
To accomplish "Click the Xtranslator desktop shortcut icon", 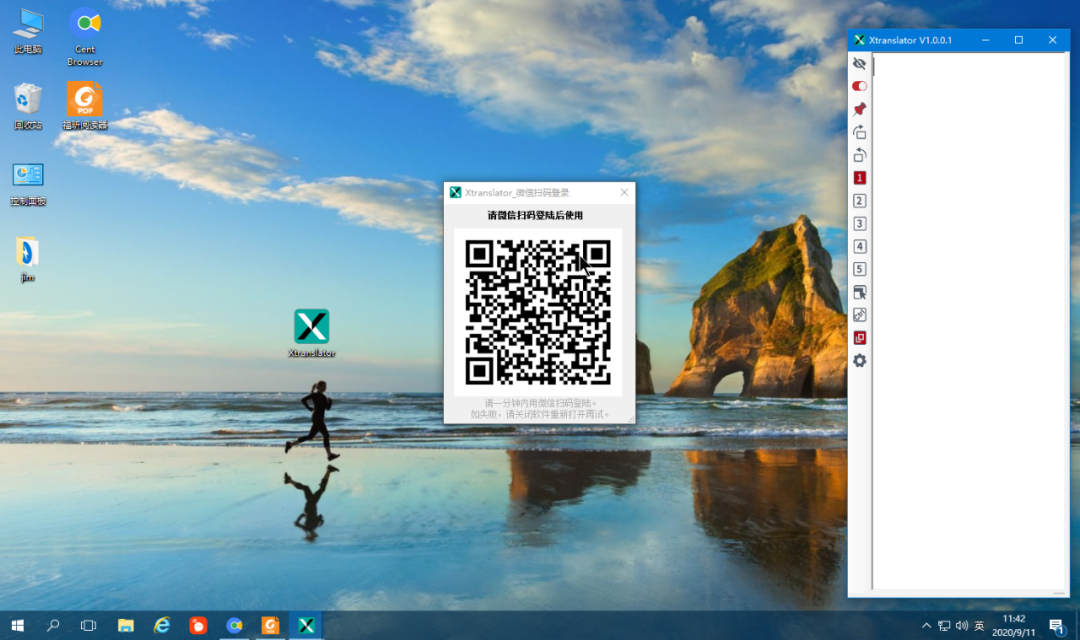I will (x=311, y=333).
